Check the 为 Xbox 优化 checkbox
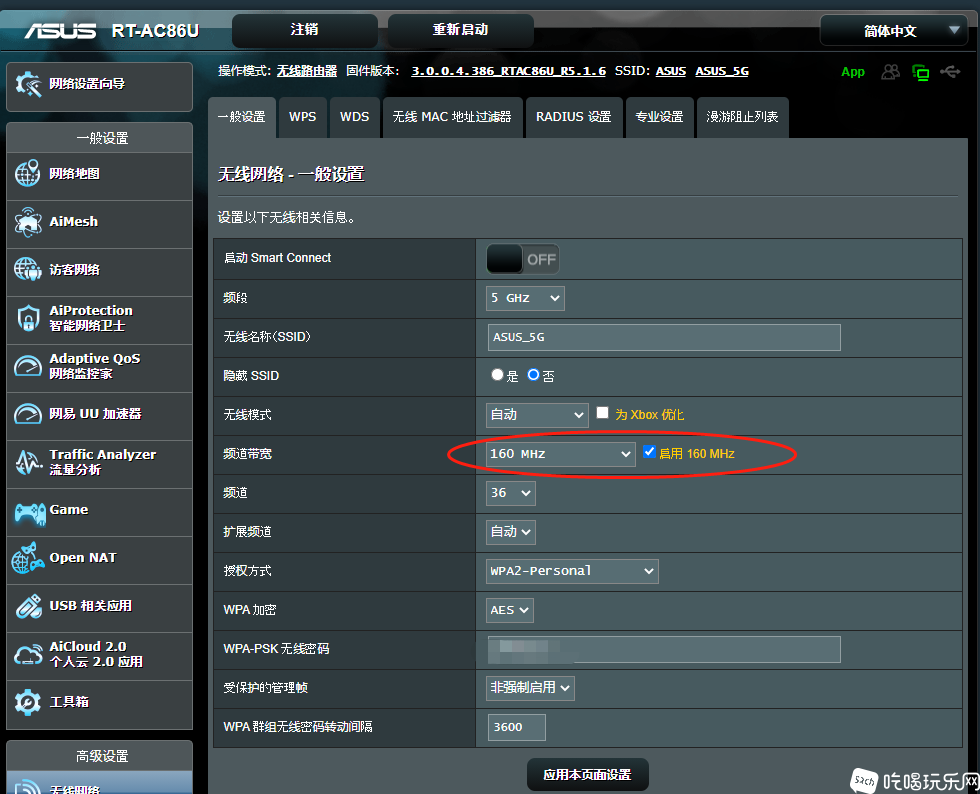 pyautogui.click(x=602, y=413)
